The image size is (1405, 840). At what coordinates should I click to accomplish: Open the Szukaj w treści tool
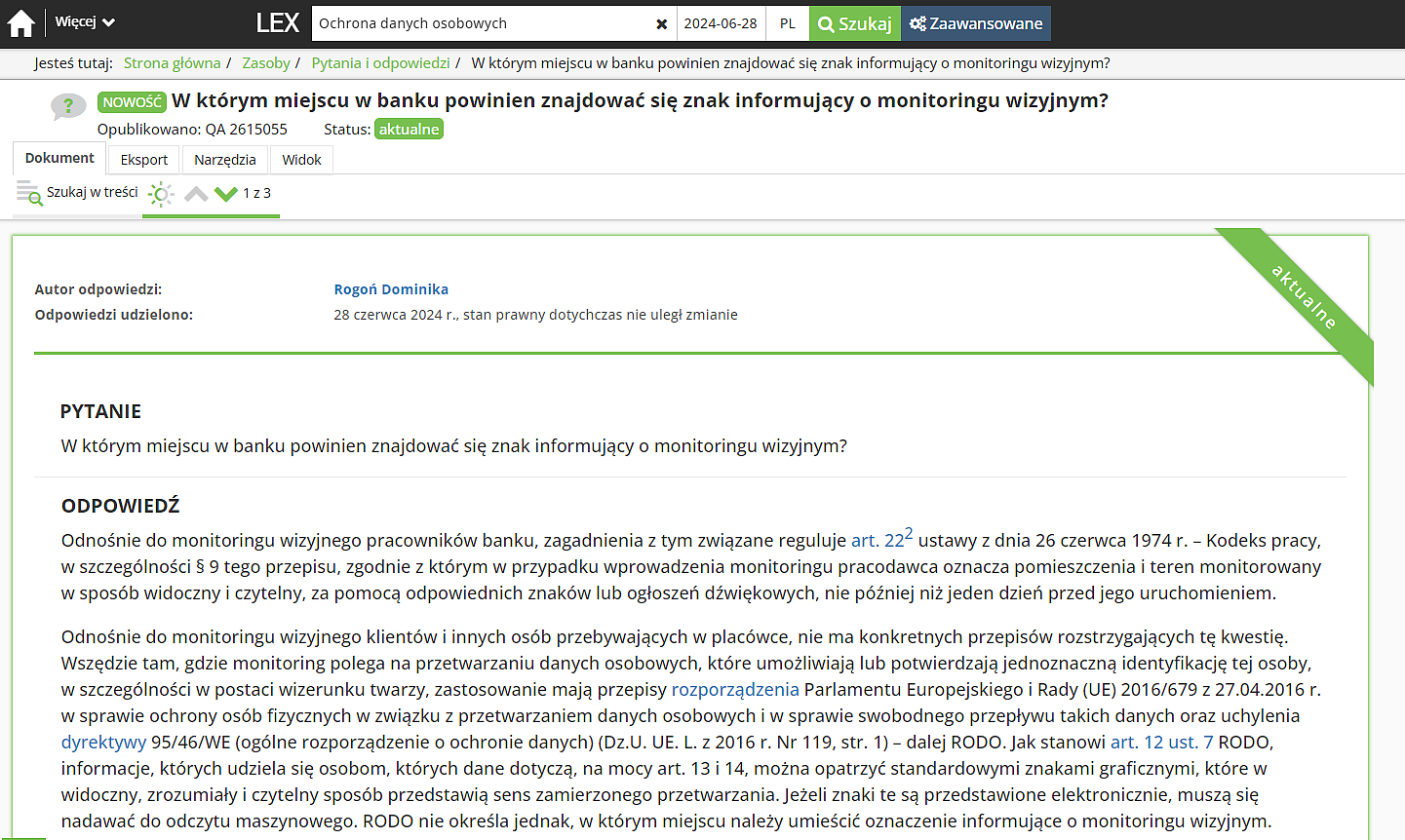pos(78,193)
